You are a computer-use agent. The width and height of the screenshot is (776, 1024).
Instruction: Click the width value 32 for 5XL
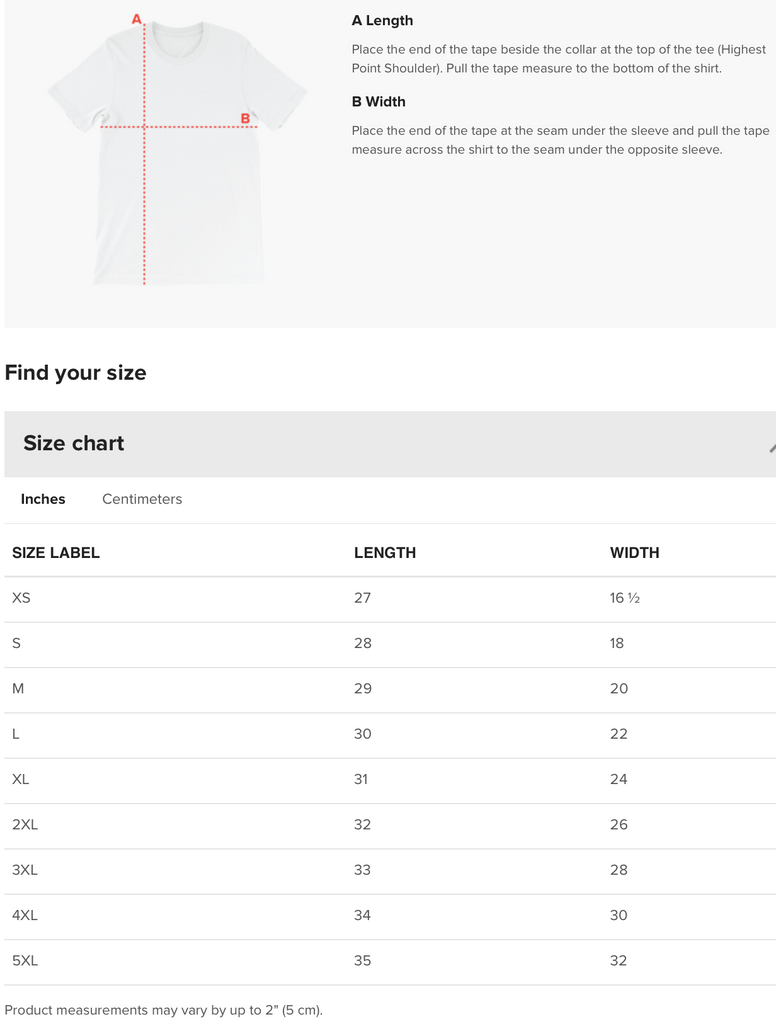(x=618, y=961)
